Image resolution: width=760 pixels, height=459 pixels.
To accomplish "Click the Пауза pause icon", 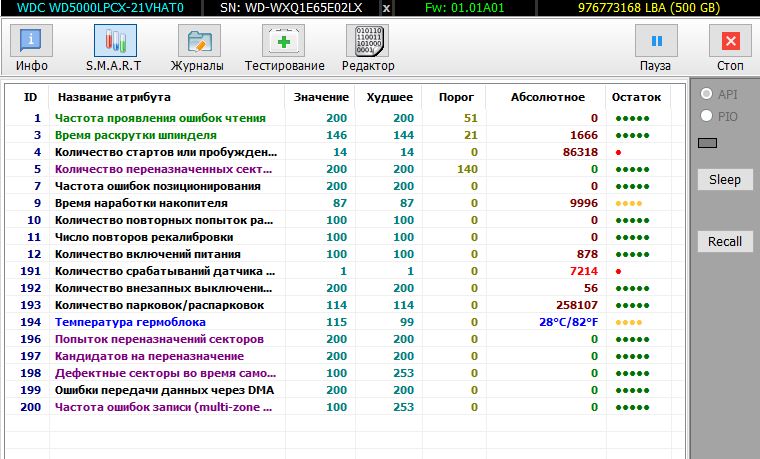I will [656, 41].
